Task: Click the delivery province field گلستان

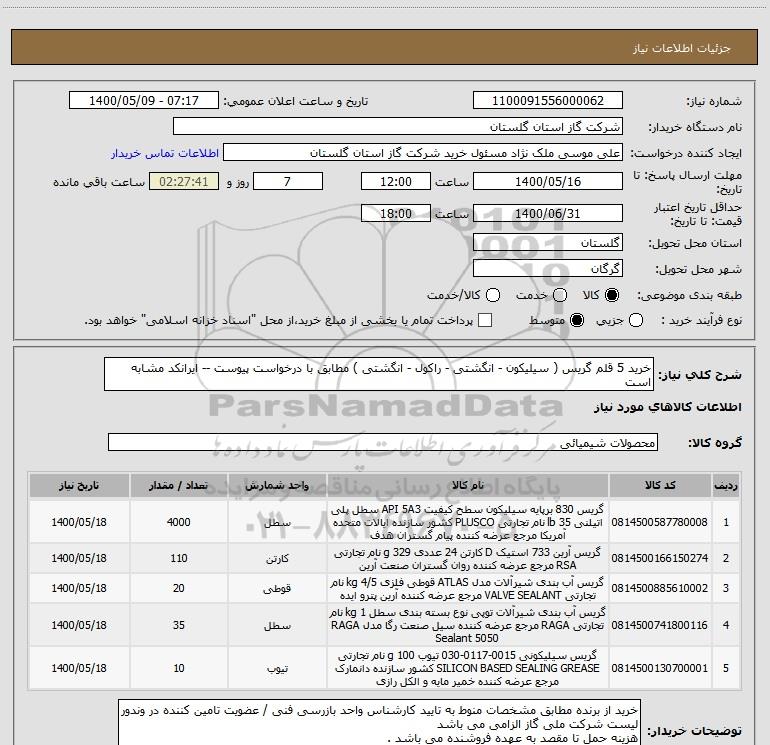Action: (x=548, y=242)
